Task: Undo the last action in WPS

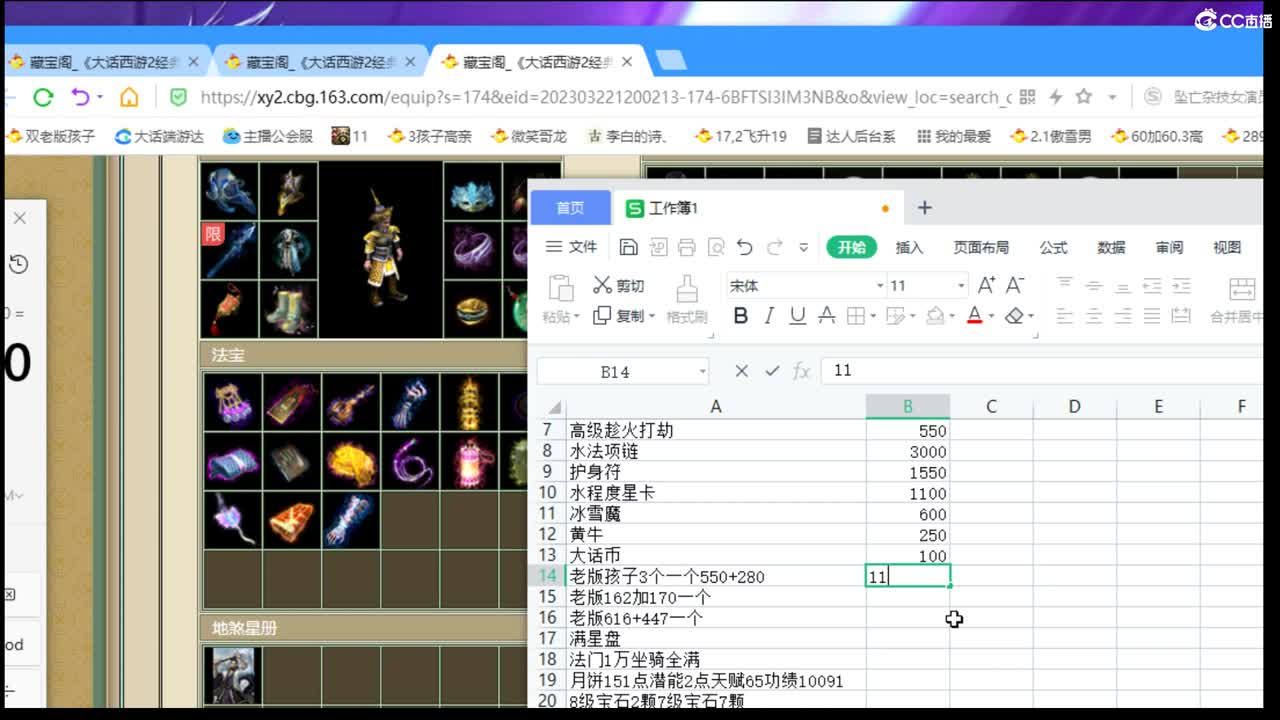Action: tap(744, 247)
